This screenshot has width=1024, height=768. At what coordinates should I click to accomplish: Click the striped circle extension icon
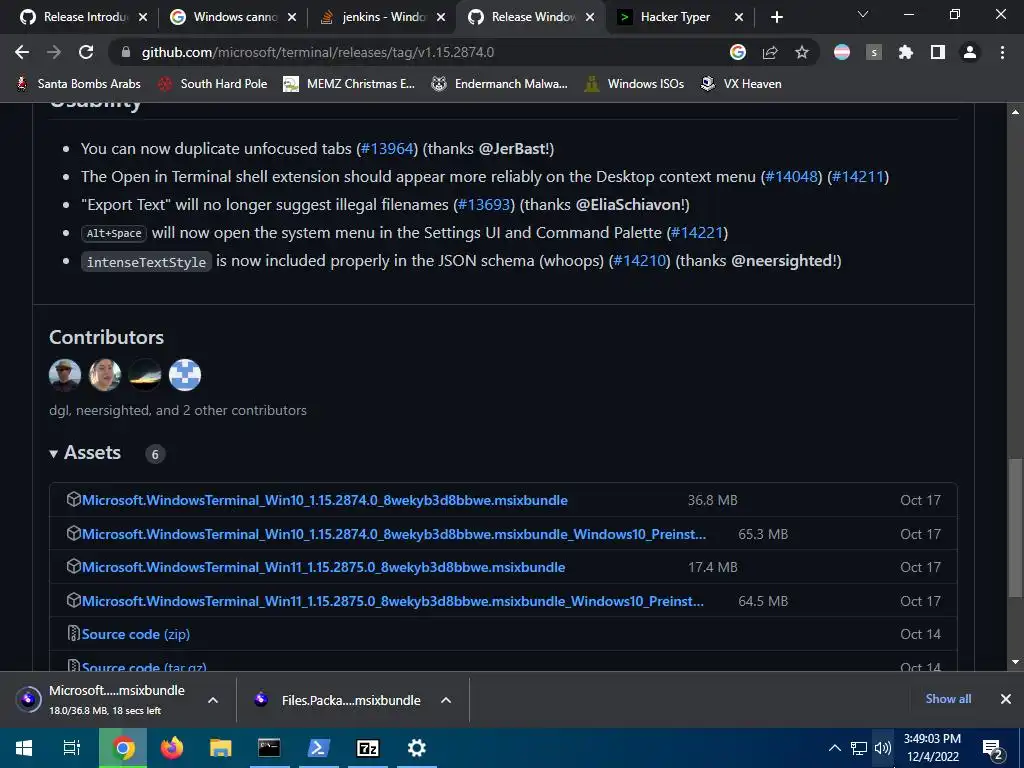coord(842,52)
